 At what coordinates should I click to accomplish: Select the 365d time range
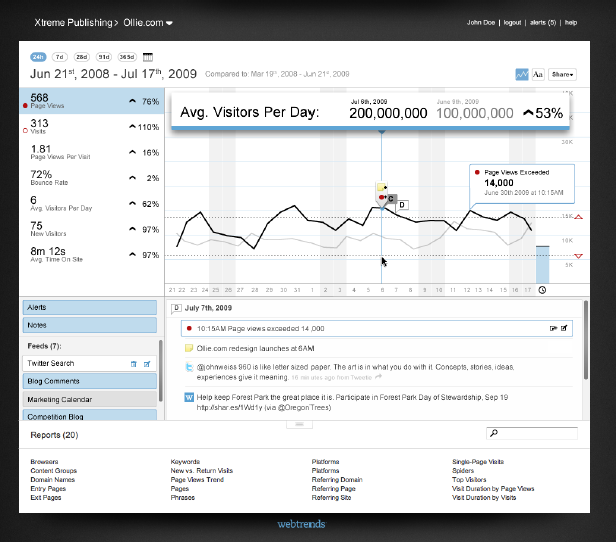pyautogui.click(x=127, y=57)
